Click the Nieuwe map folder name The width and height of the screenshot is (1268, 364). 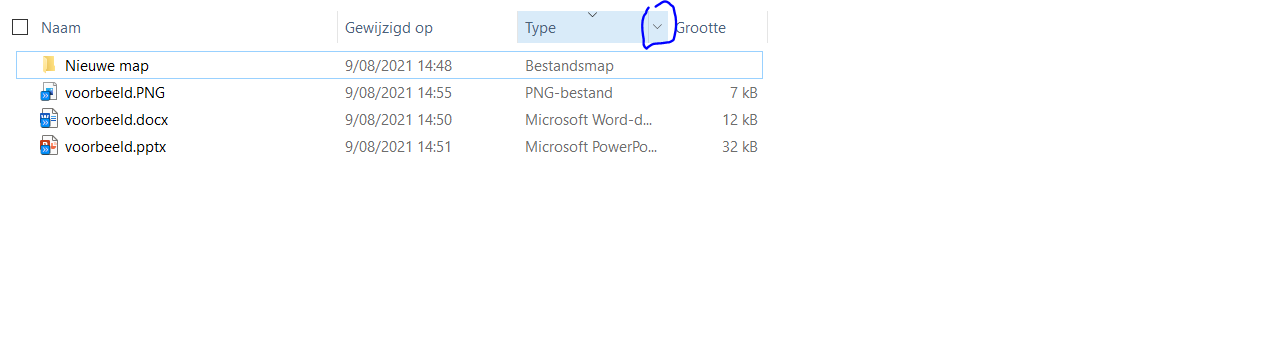coord(107,66)
